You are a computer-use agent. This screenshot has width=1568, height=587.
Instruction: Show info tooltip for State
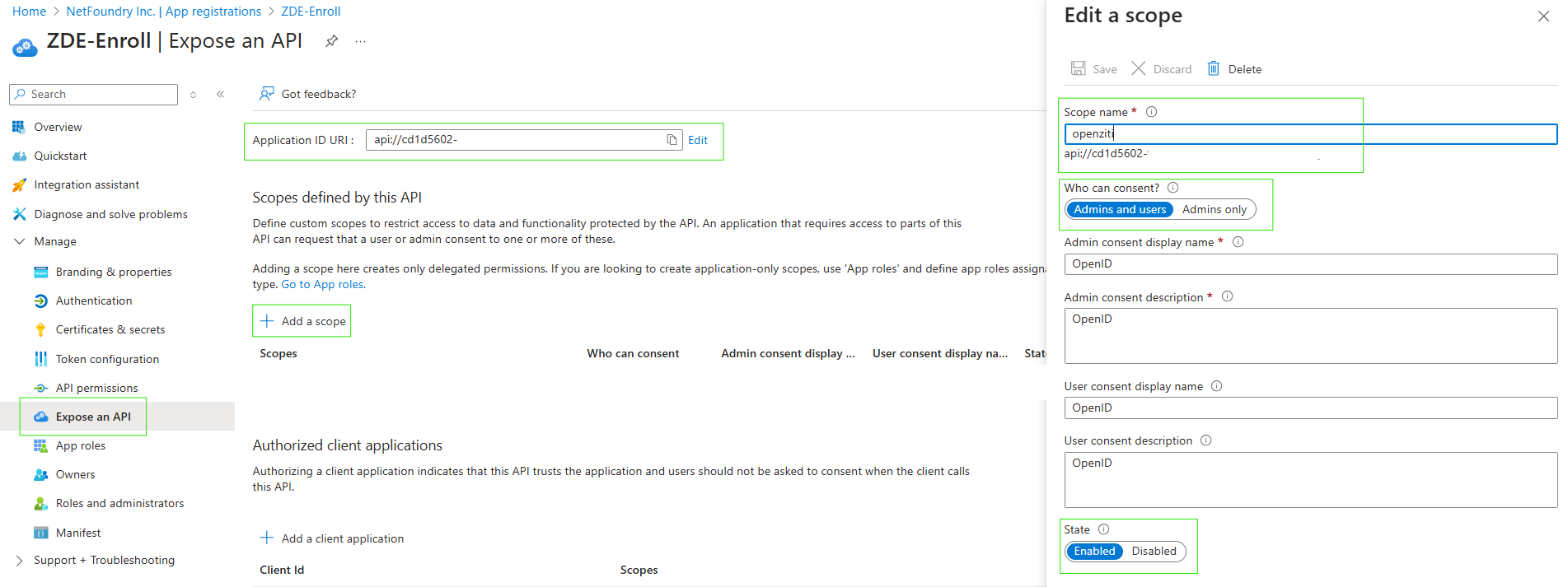click(1104, 529)
